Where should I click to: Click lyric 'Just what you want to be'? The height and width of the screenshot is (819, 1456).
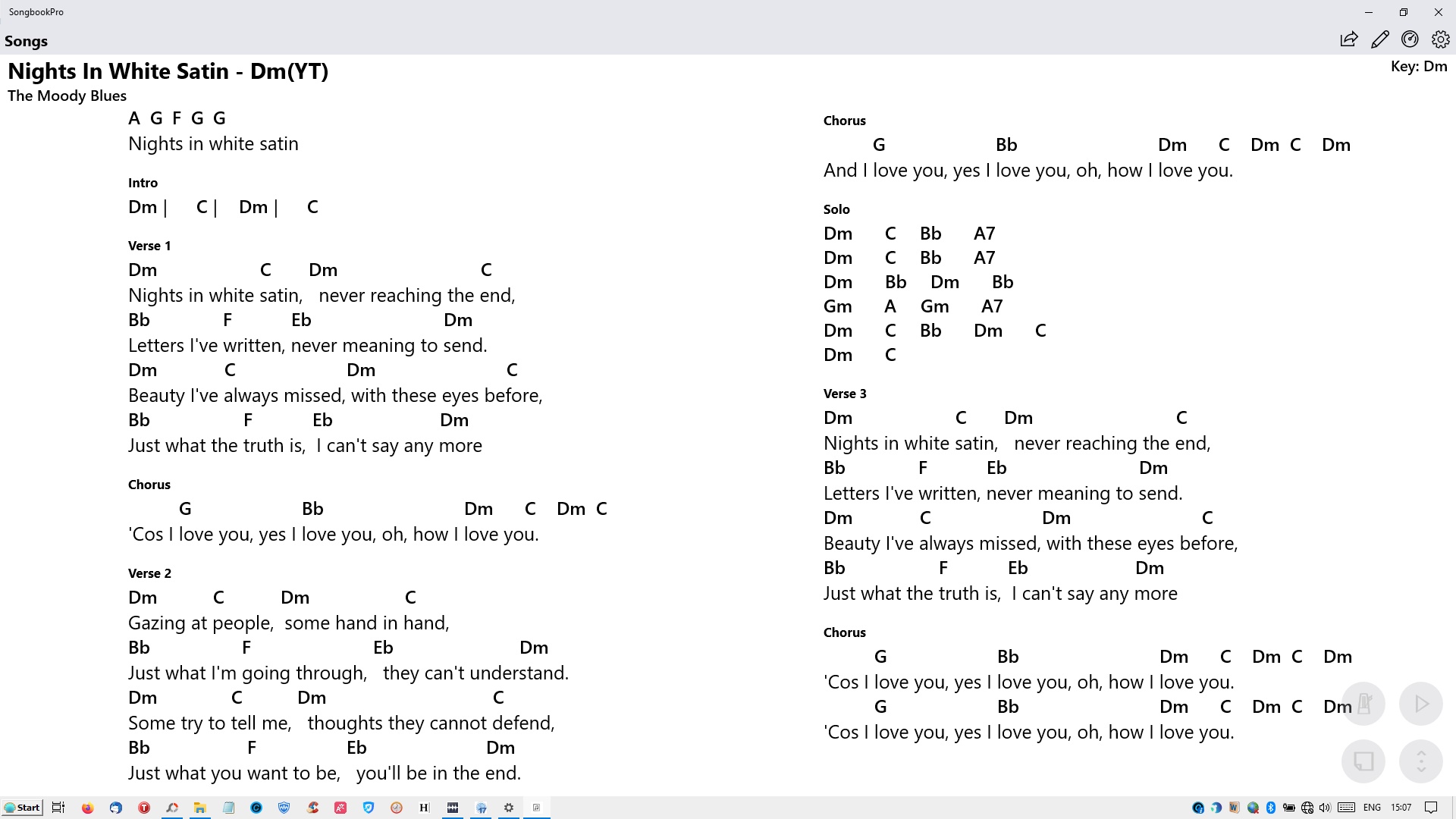(x=234, y=773)
